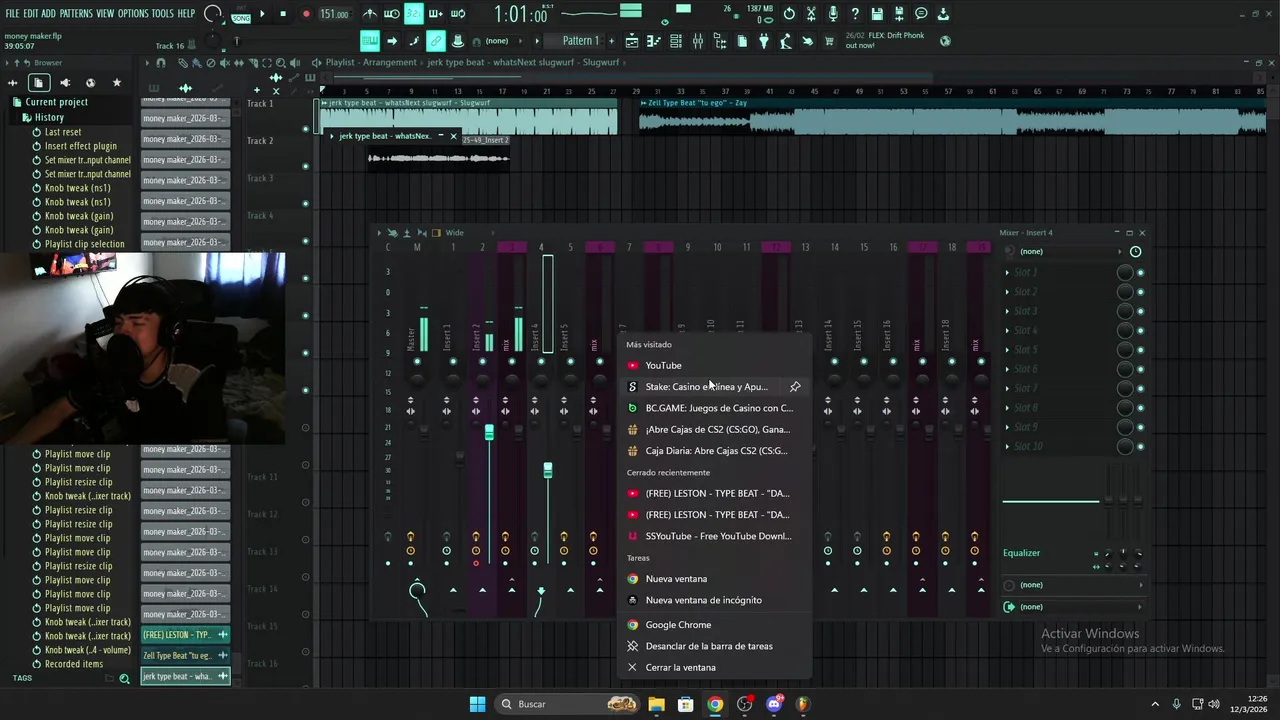This screenshot has width=1280, height=720.
Task: Toggle the Slot 10 enable LED
Action: (x=1140, y=447)
